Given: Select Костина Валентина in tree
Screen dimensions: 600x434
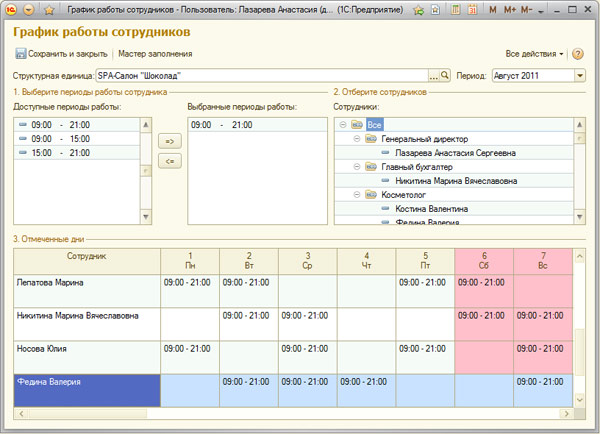Looking at the screenshot, I should (x=432, y=209).
